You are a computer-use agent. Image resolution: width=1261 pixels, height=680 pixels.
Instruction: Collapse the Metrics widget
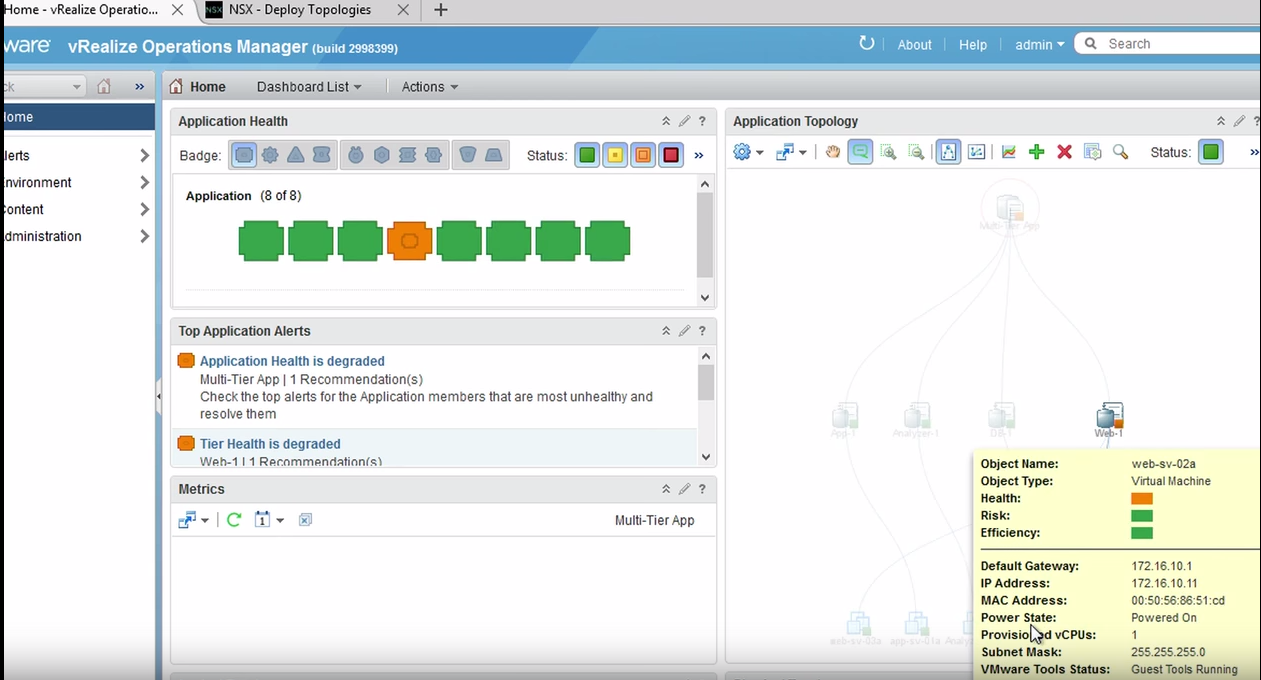click(666, 489)
